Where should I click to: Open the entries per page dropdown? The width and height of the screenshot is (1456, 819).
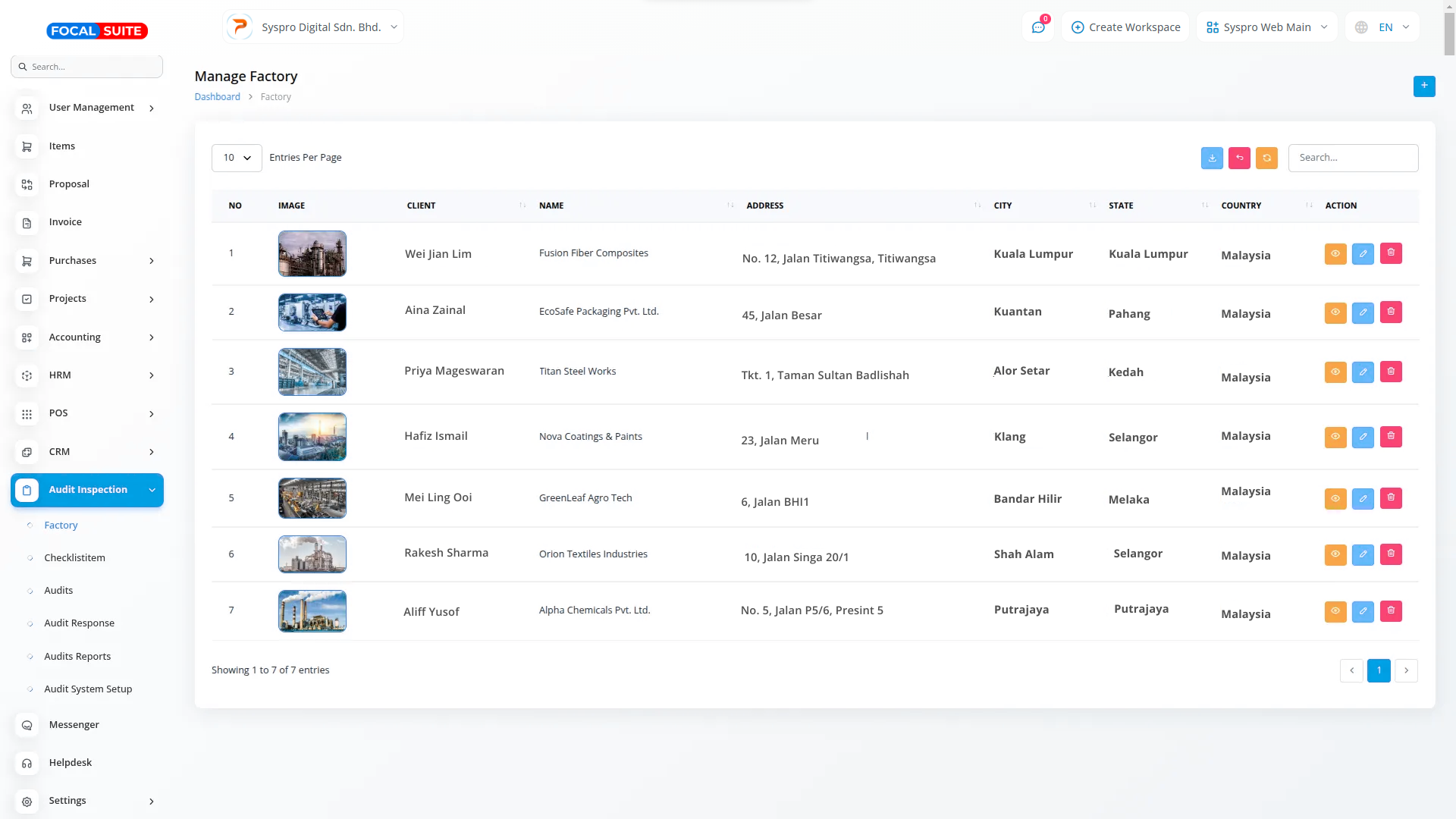click(237, 158)
